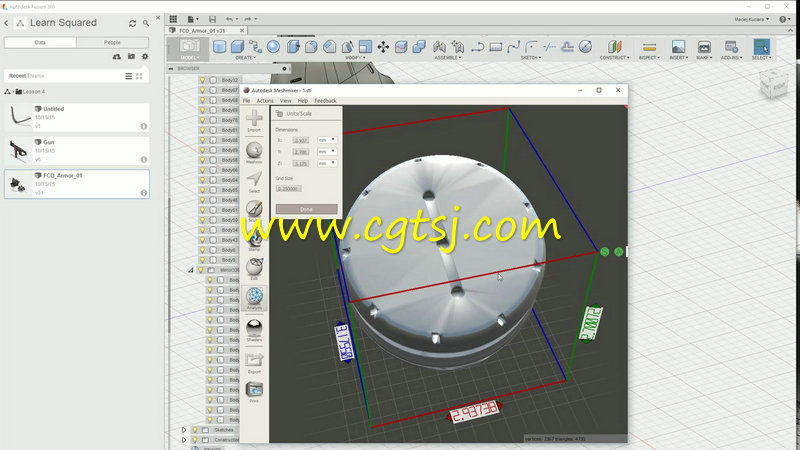800x450 pixels.
Task: Choose the Select tool in Meshmixer
Action: coord(254,182)
